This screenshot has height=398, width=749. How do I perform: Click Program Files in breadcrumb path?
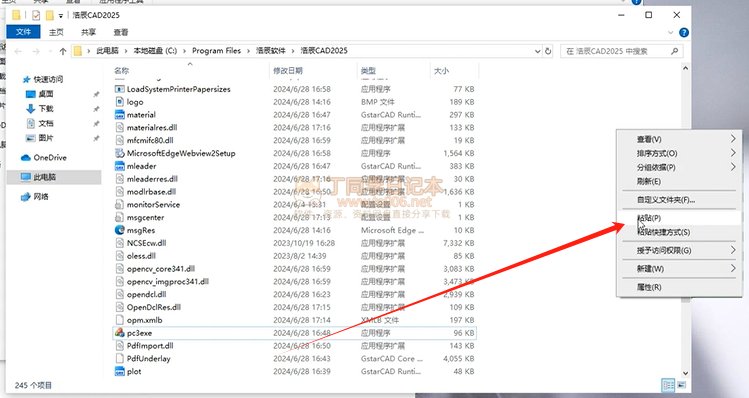click(216, 51)
